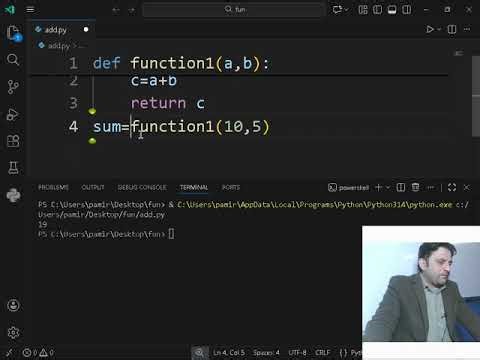
Task: Show errors and warnings count in status bar
Action: (38, 352)
